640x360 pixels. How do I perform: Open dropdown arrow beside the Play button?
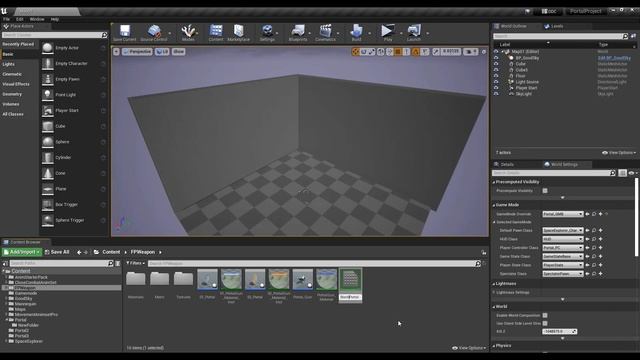[400, 33]
